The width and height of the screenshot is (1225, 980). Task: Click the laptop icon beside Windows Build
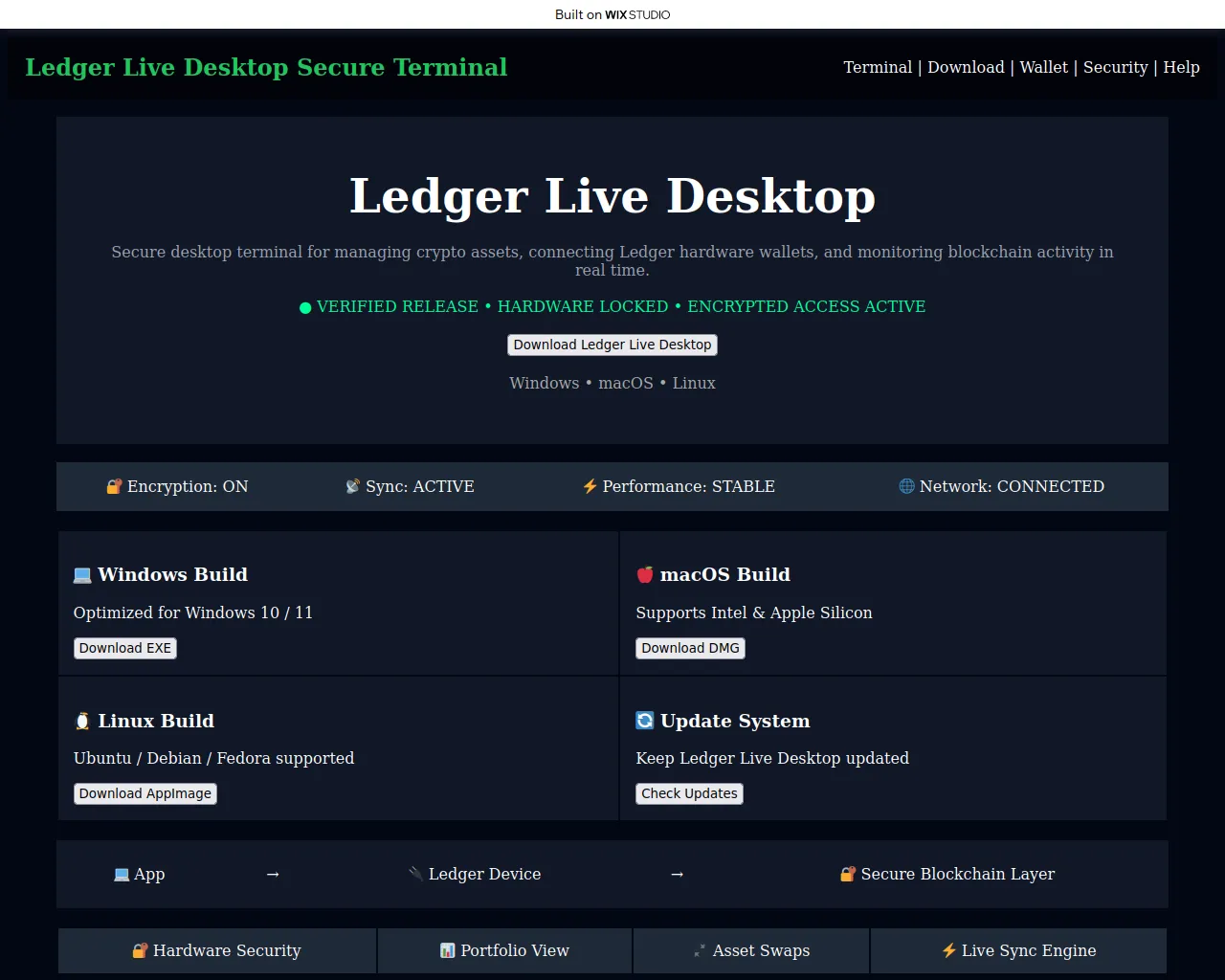point(82,575)
